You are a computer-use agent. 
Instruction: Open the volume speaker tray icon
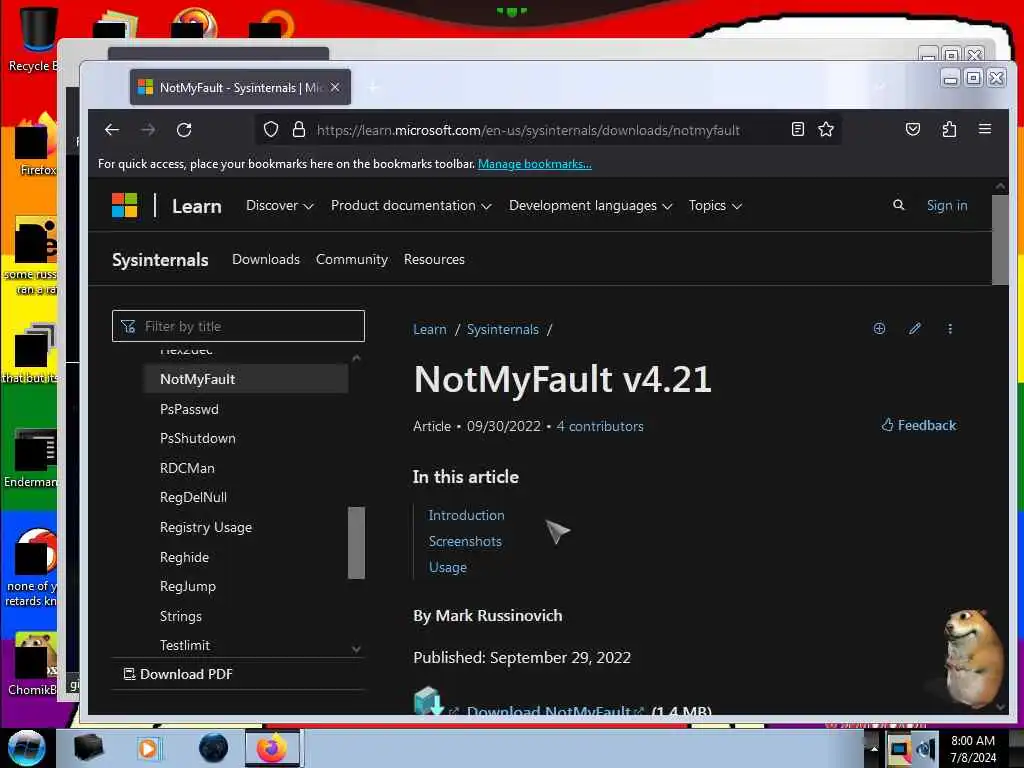(926, 750)
